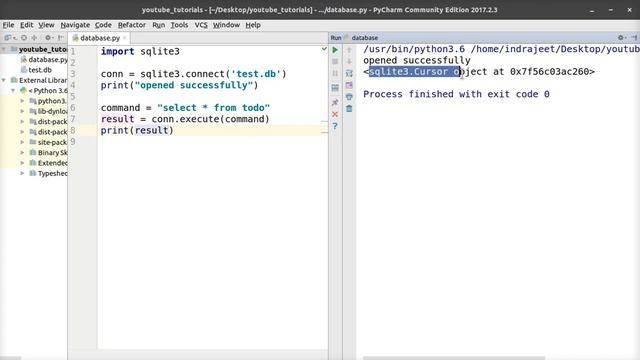The width and height of the screenshot is (640, 360).
Task: Select the Python 3.6 interpreter label
Action: tap(48, 91)
